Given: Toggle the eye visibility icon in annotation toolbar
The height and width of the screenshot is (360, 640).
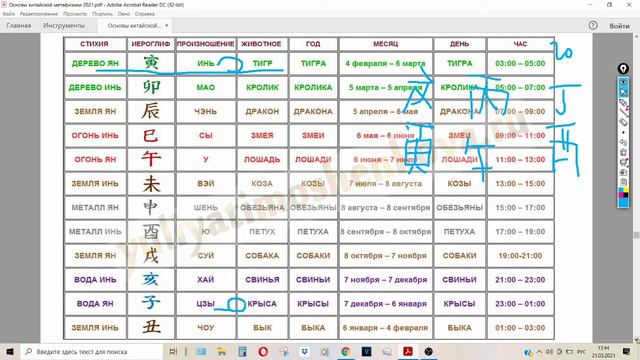Looking at the screenshot, I should pyautogui.click(x=623, y=82).
